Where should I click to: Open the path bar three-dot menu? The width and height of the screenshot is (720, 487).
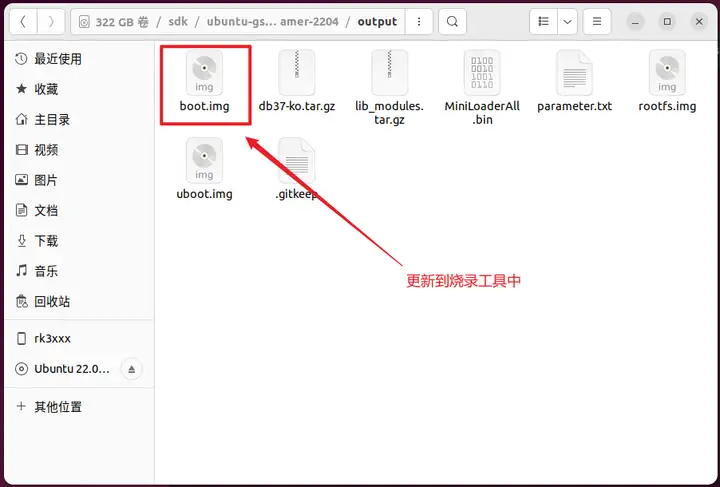(419, 22)
